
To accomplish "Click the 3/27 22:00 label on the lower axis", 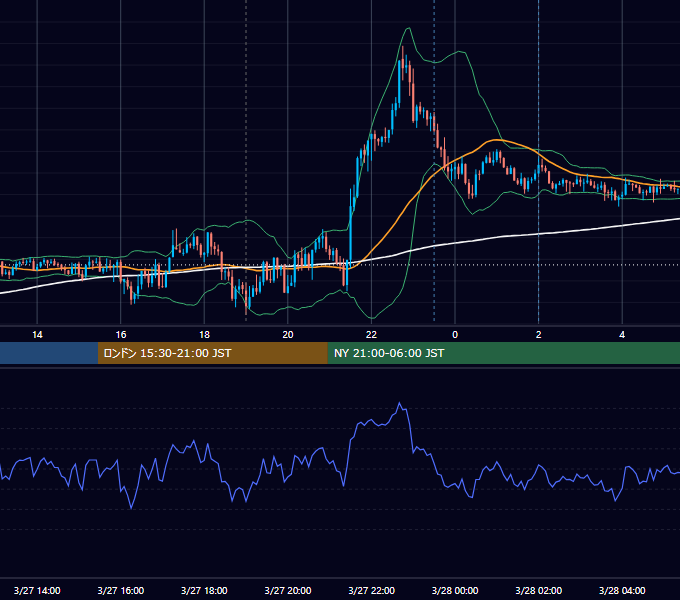I will pos(372,590).
